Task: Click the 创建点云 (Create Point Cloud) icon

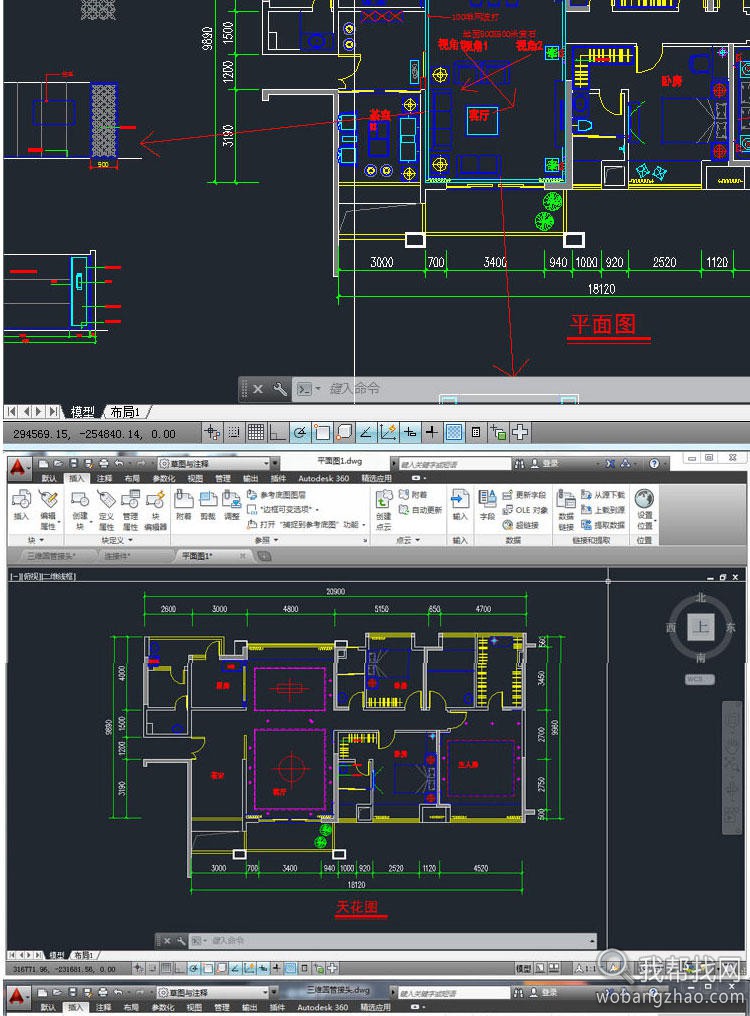Action: [x=383, y=509]
